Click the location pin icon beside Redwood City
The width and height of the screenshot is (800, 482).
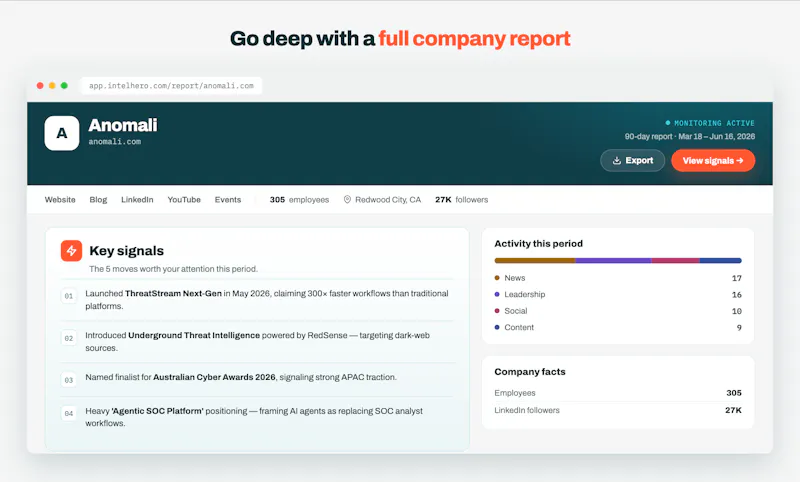[x=347, y=199]
